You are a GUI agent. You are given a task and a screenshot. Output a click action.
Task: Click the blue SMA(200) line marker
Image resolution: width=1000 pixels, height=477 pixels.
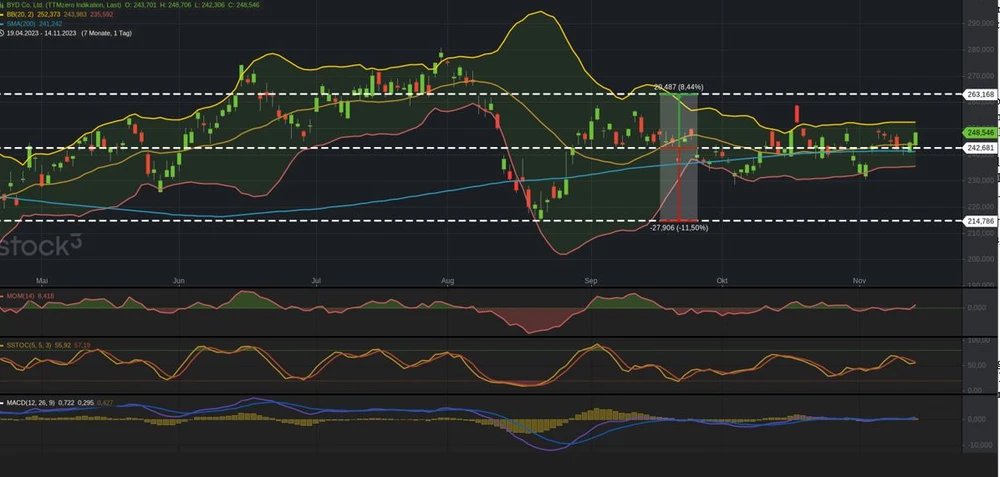point(4,24)
